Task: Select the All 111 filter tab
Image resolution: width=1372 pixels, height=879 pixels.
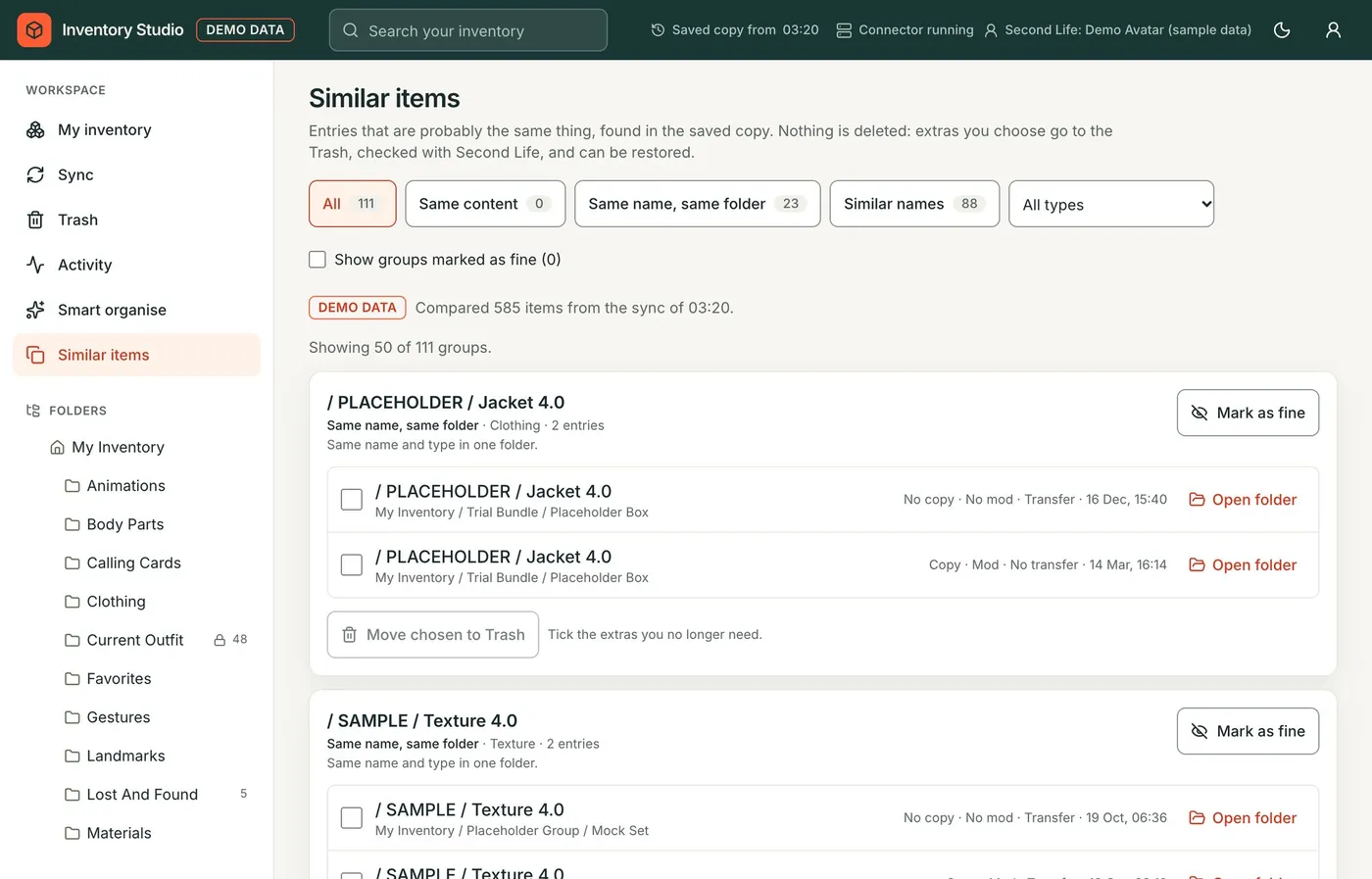Action: click(353, 204)
